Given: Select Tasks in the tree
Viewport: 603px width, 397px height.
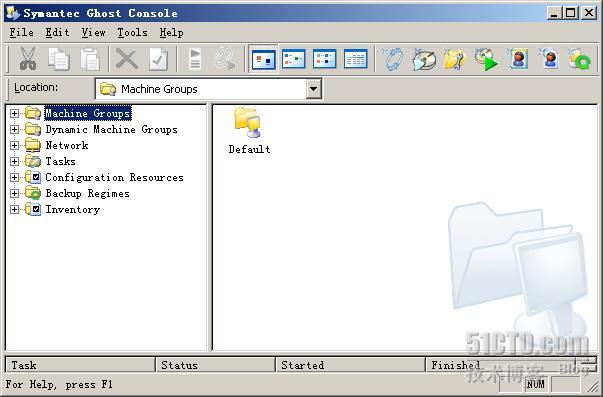Looking at the screenshot, I should (60, 162).
